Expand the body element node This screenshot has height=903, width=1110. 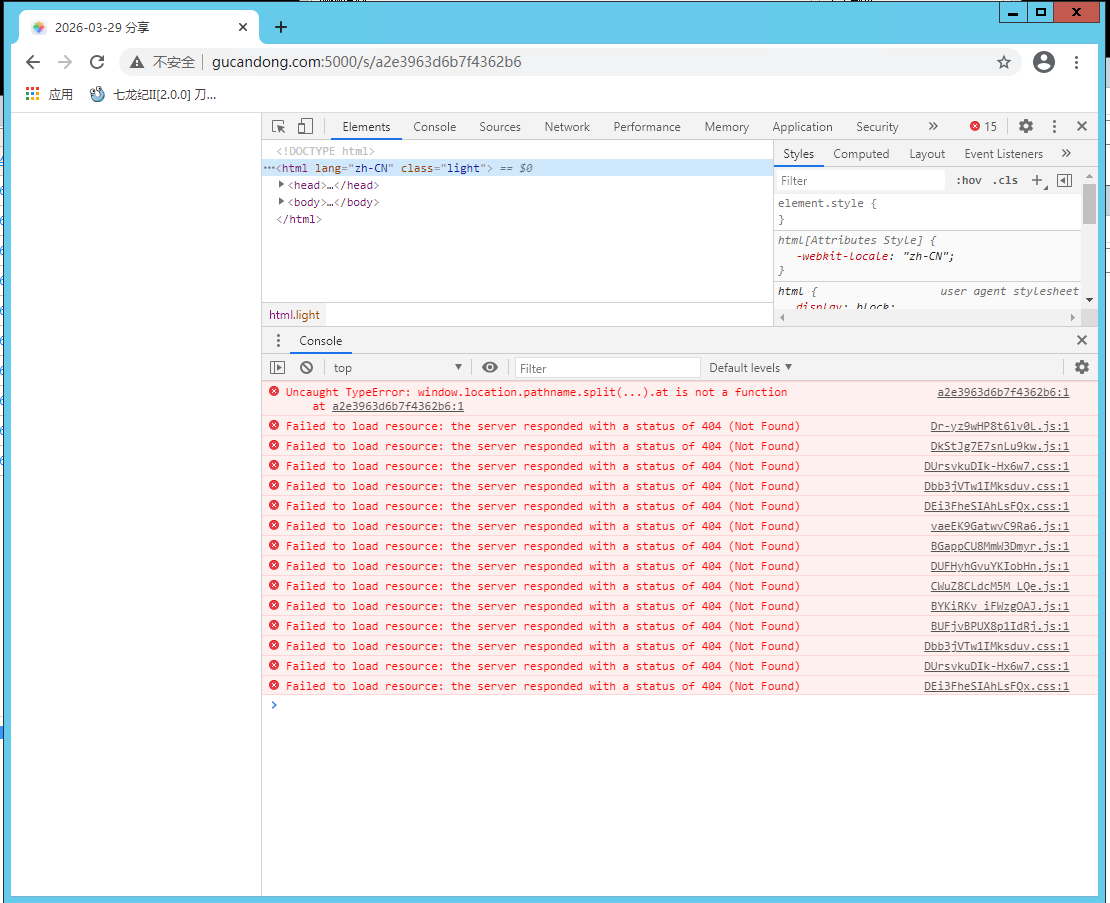click(282, 202)
